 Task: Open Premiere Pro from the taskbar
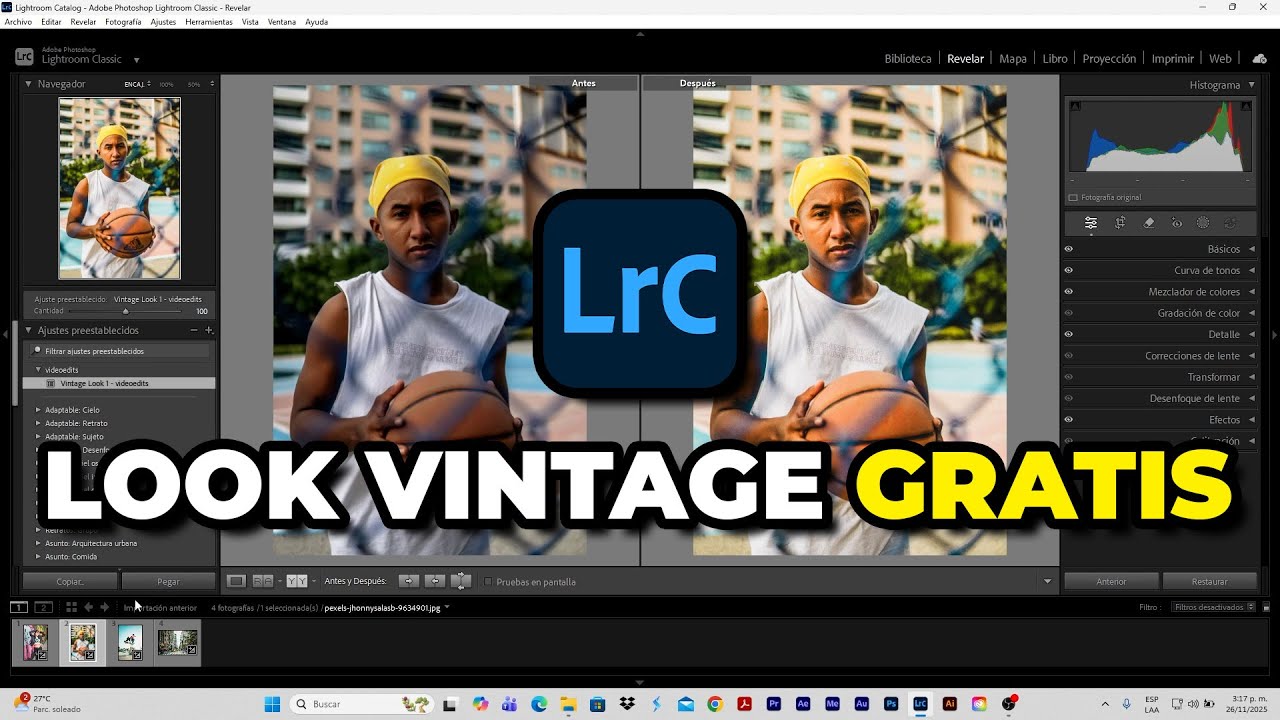pos(774,704)
